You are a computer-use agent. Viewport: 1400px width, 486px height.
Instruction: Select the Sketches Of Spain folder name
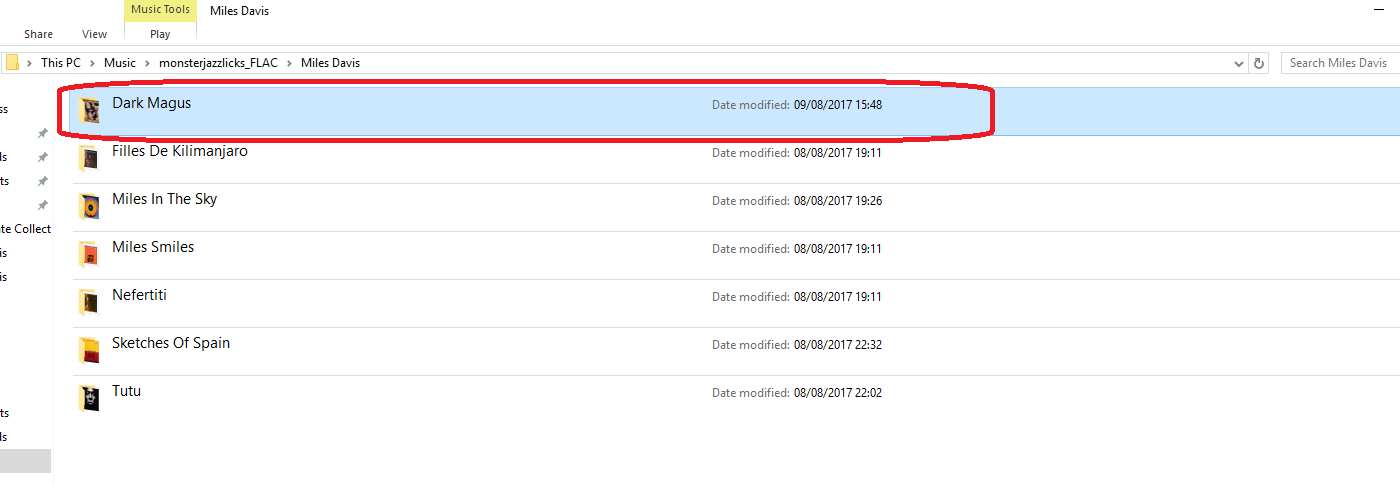click(171, 343)
